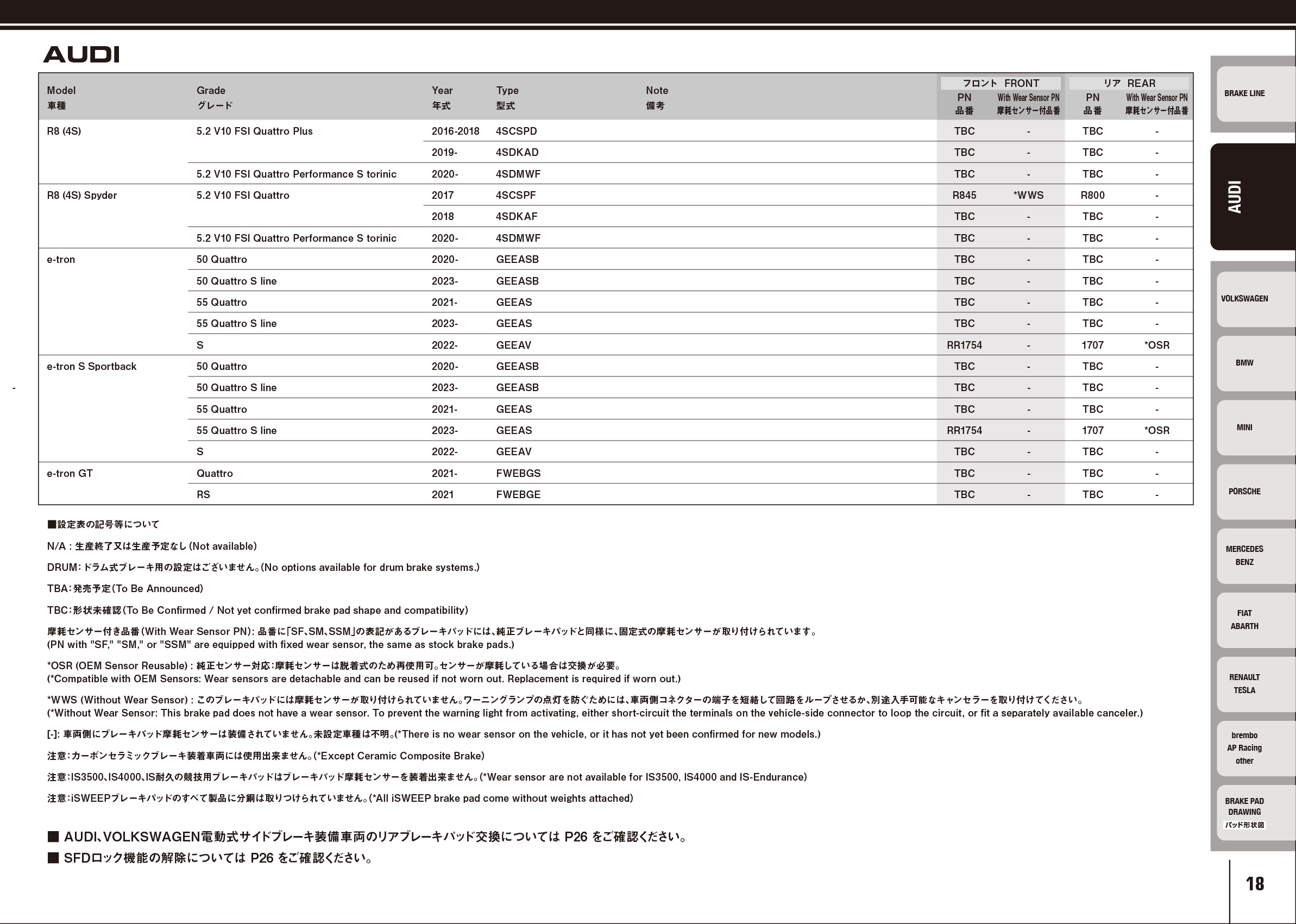Image resolution: width=1296 pixels, height=924 pixels.
Task: Click the TBC To Be Confirmed line
Action: click(x=257, y=611)
